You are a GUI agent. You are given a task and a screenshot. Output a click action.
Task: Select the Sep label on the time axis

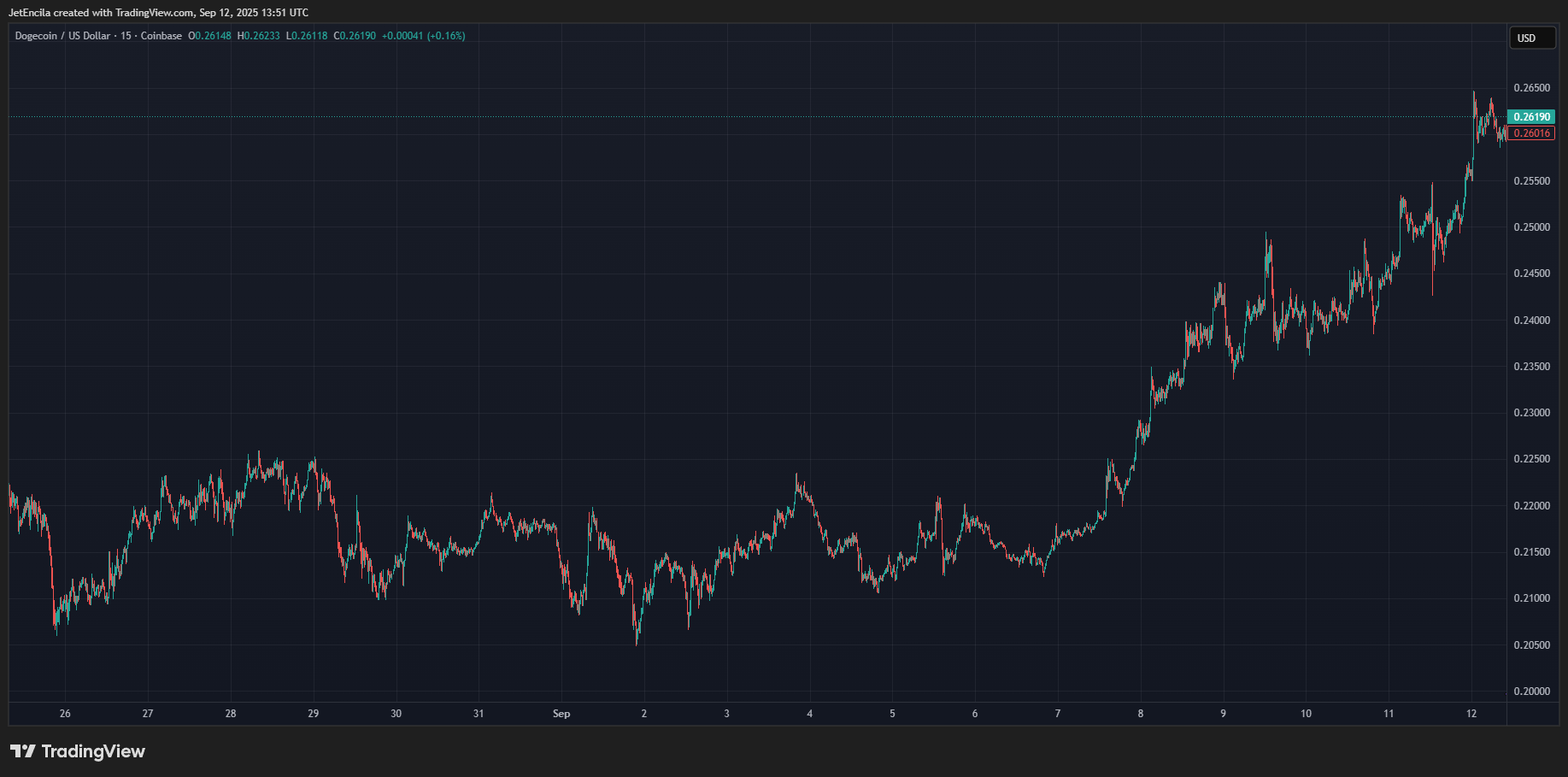point(561,713)
